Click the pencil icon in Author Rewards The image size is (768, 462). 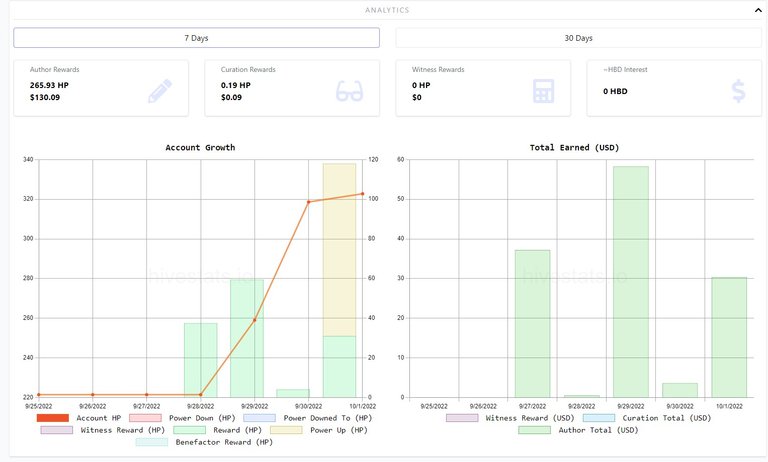pyautogui.click(x=160, y=91)
